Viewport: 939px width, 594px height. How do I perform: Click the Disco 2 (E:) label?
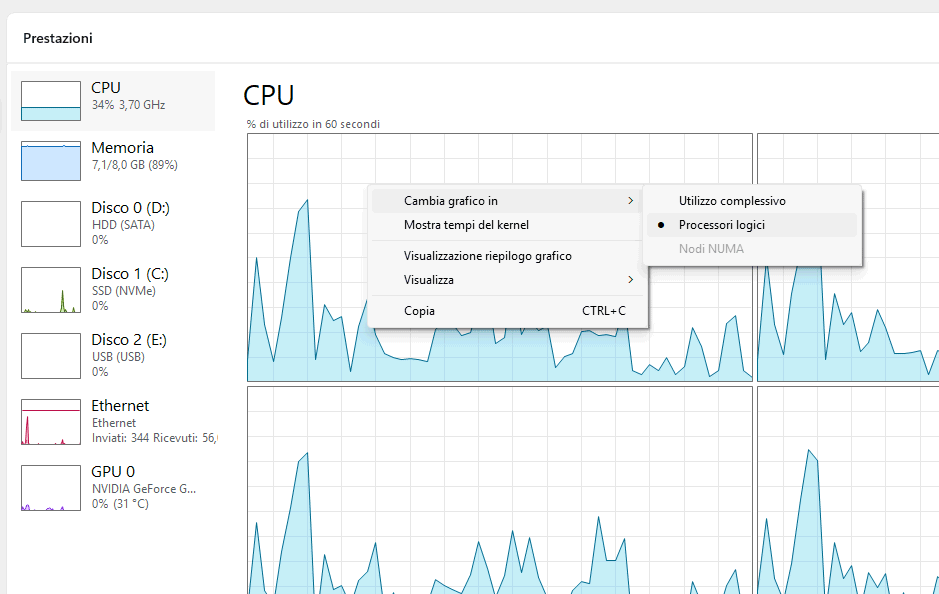coord(129,340)
